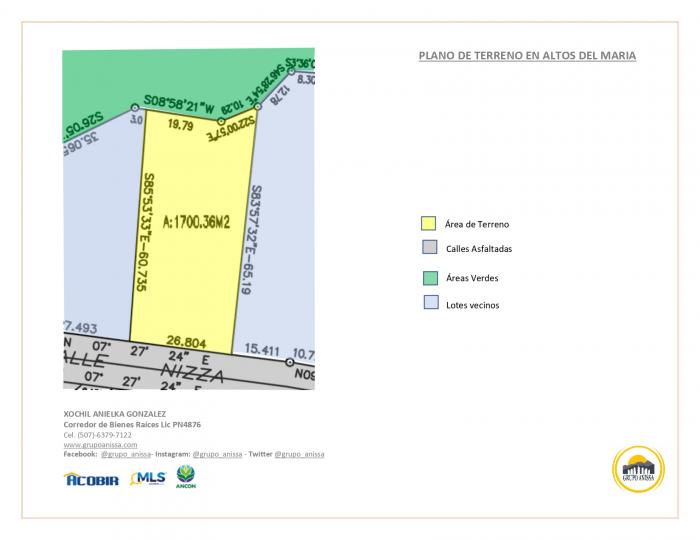
Task: Click the S08°58'21"W bearing label
Action: pos(179,101)
